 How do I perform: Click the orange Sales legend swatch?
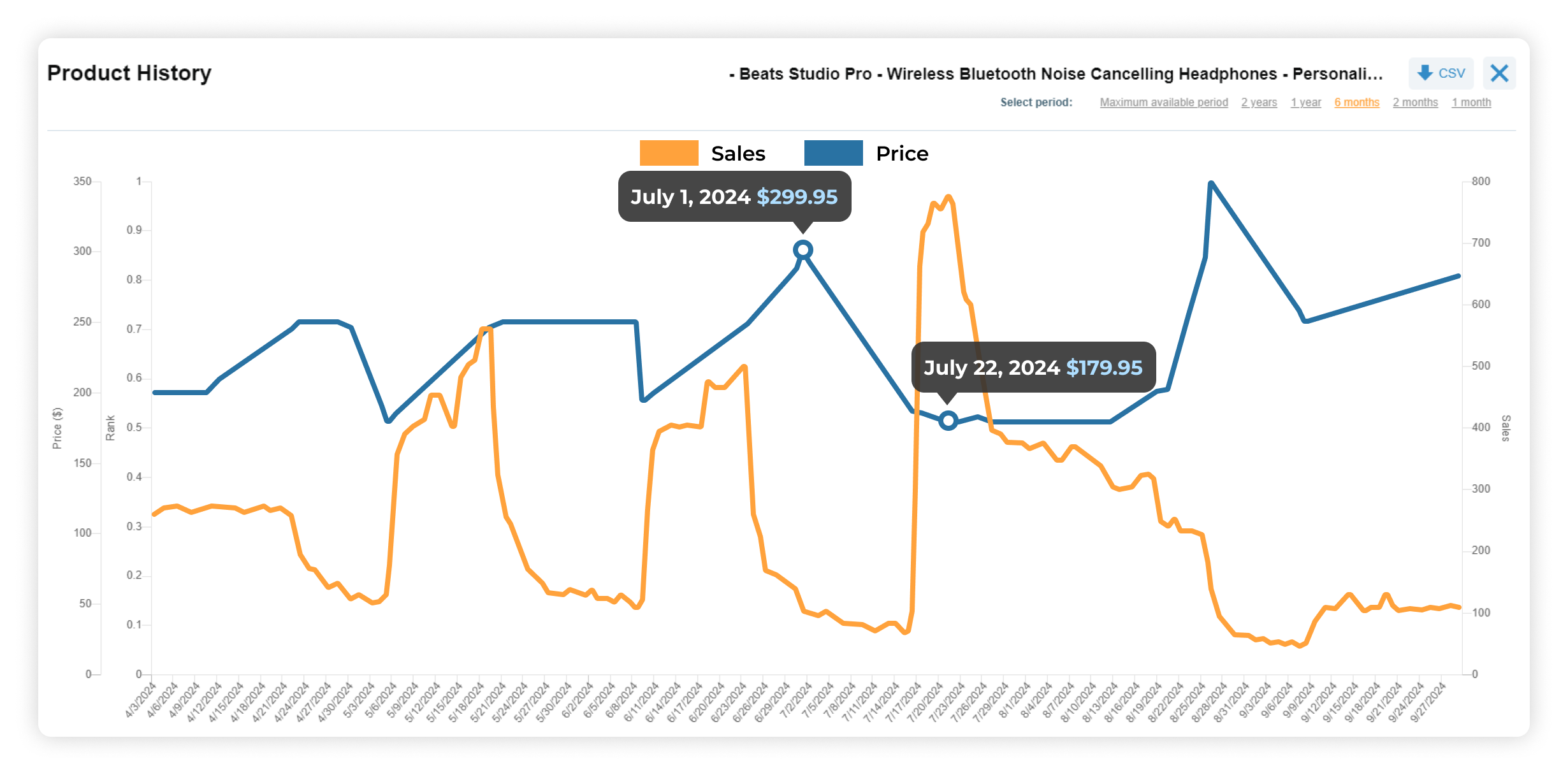click(671, 153)
